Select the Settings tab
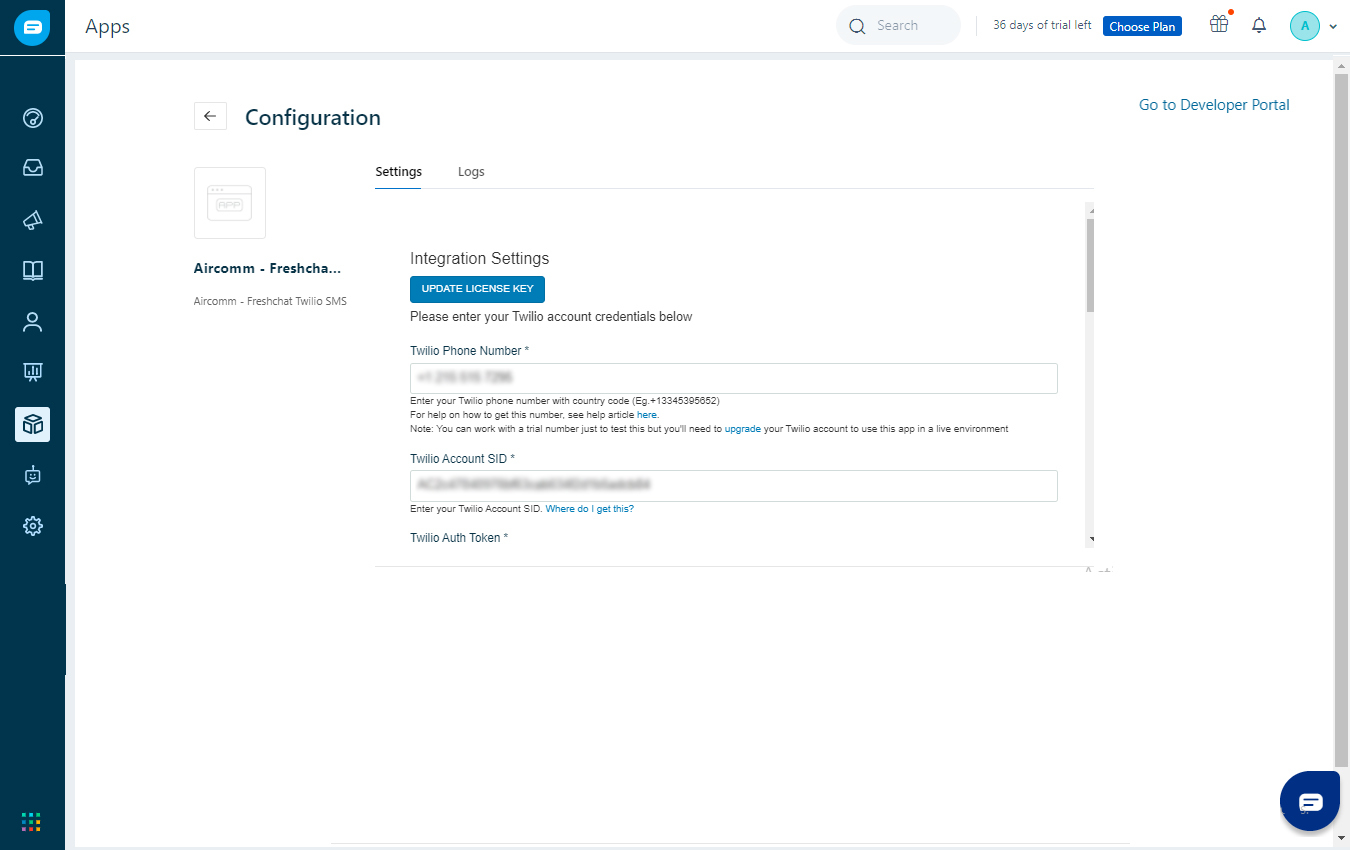Screen dimensions: 1350x850 coord(398,171)
